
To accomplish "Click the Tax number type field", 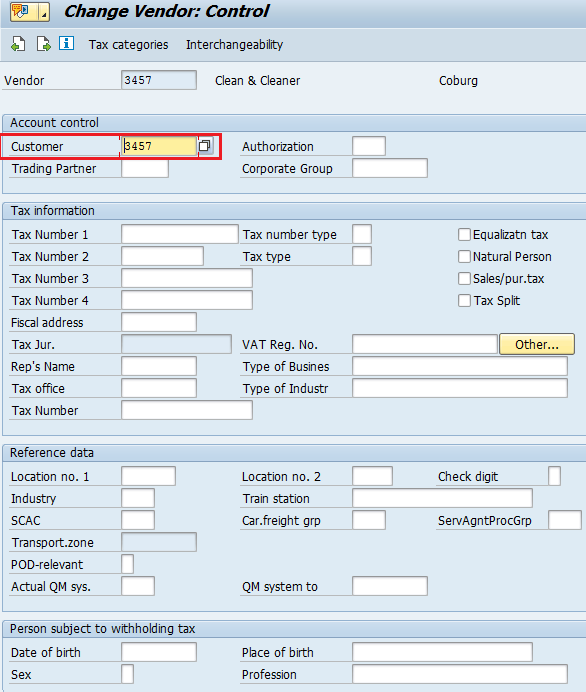I will pos(362,234).
